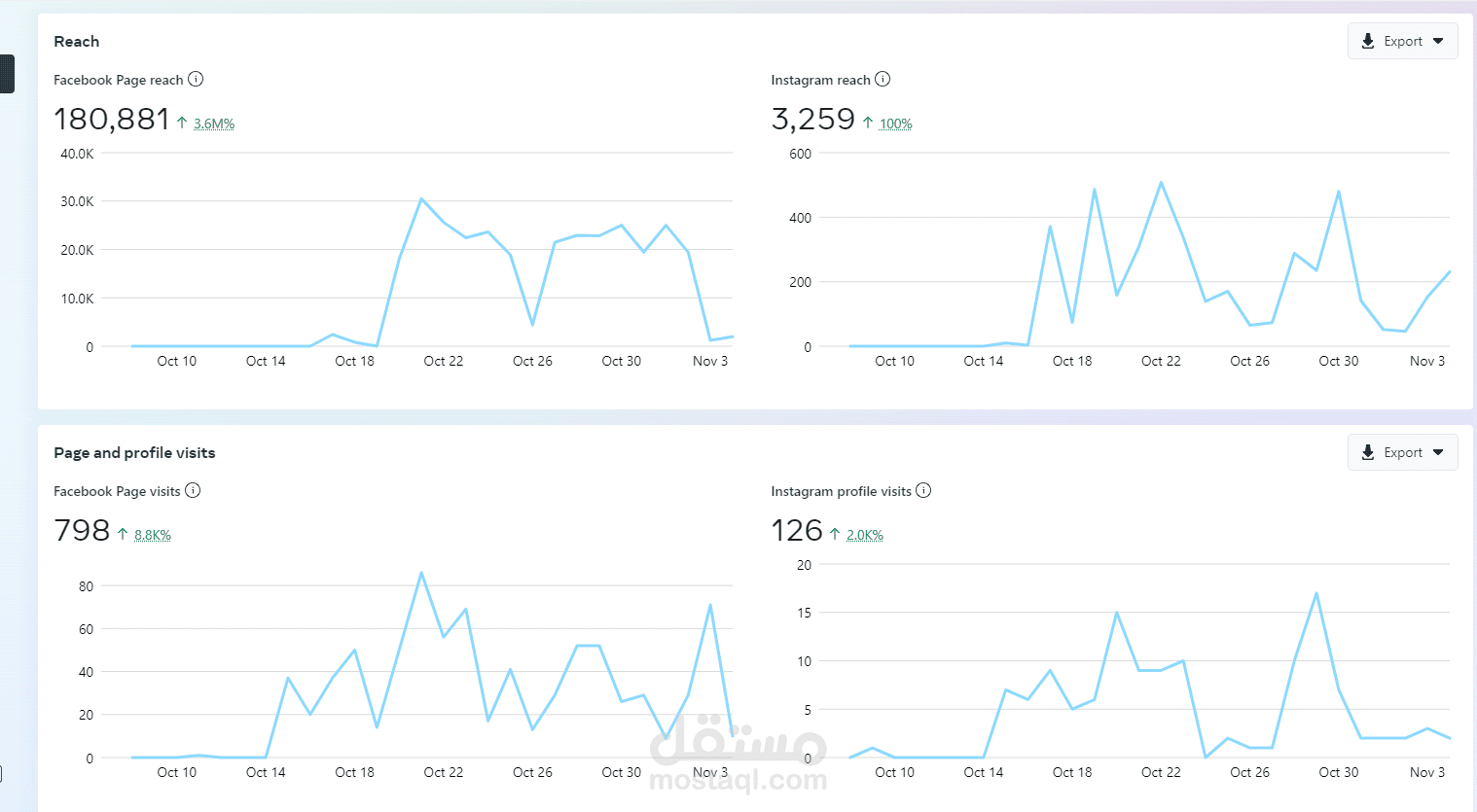This screenshot has height=812, width=1477.
Task: Open the info icon beside Facebook Page reach
Action: point(196,79)
